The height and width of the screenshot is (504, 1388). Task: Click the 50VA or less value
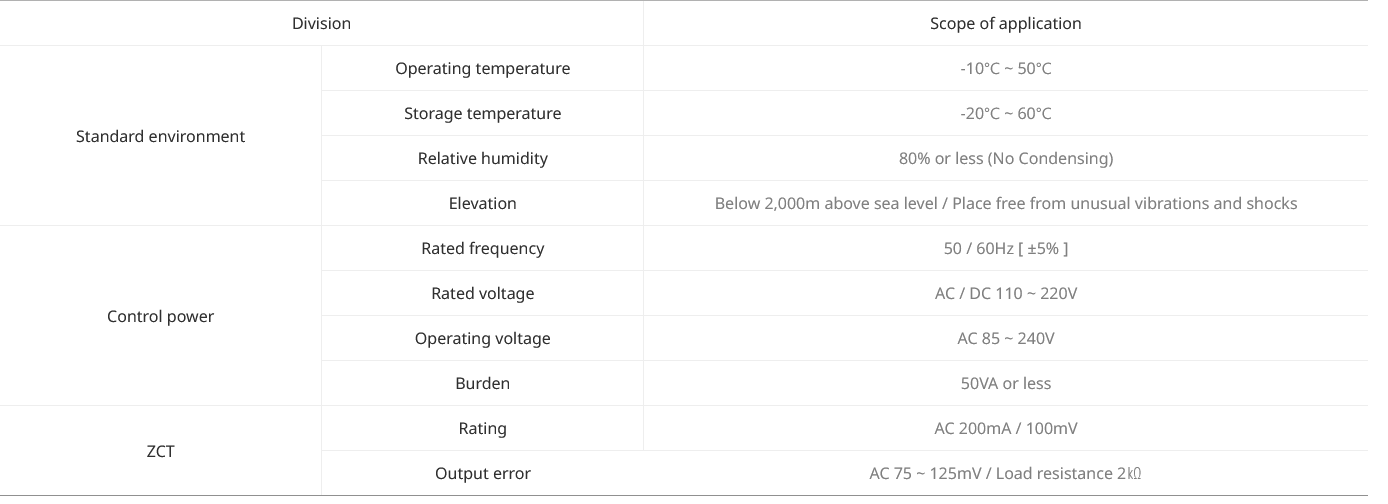1005,383
